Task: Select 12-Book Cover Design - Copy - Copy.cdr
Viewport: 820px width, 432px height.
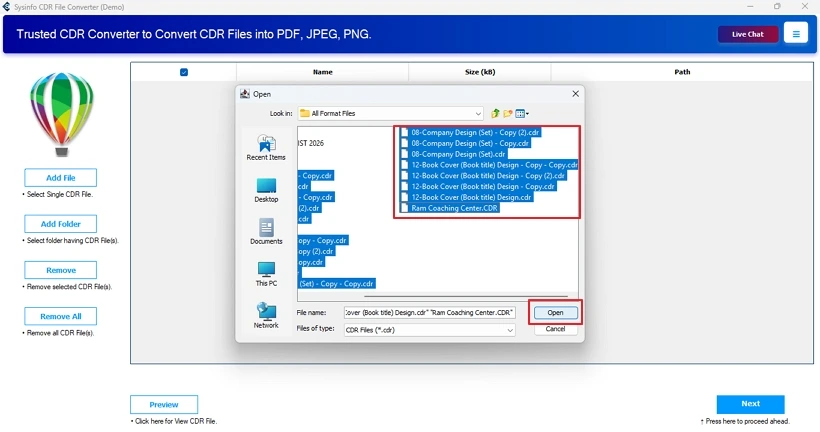Action: tap(489, 165)
